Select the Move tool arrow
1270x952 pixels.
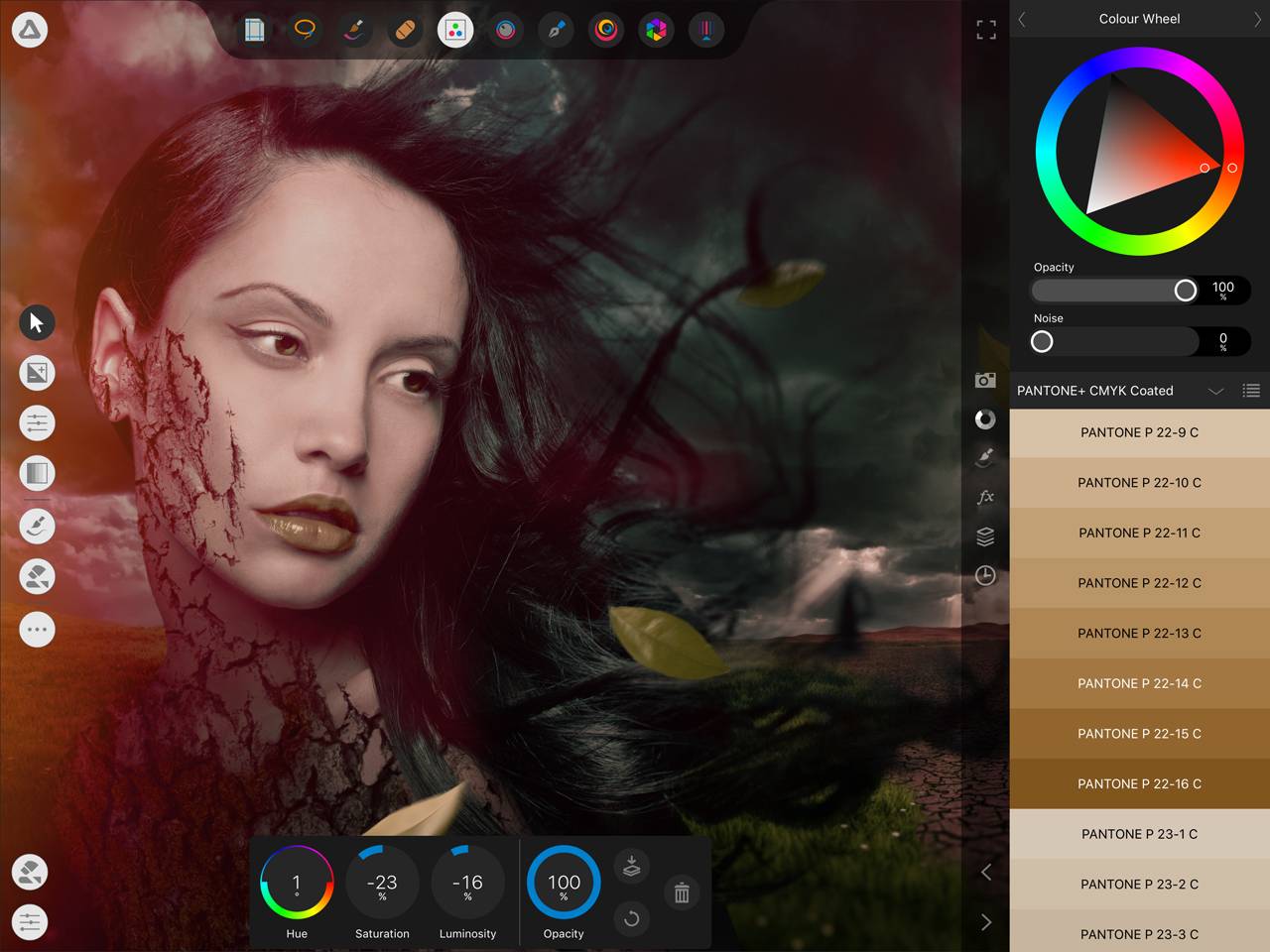(37, 322)
